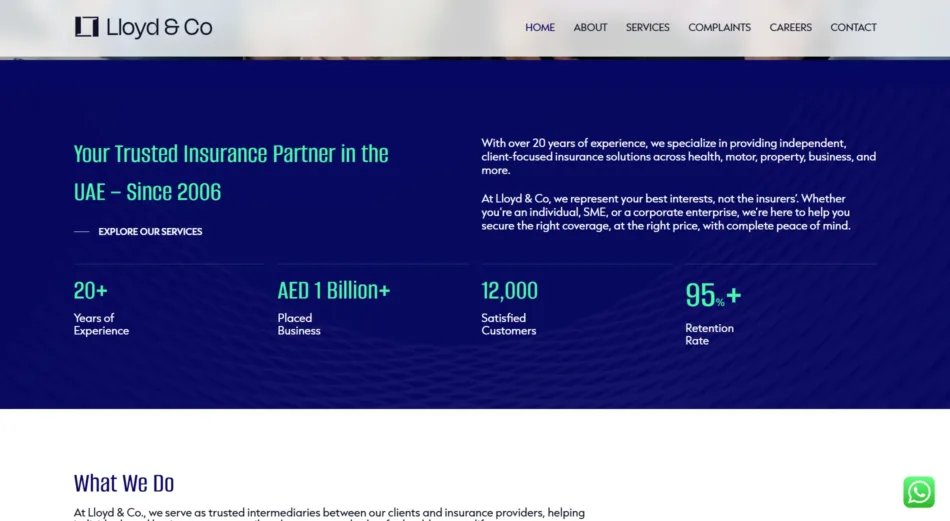This screenshot has width=950, height=521.
Task: Click the dash line before Explore Our Services
Action: point(81,232)
